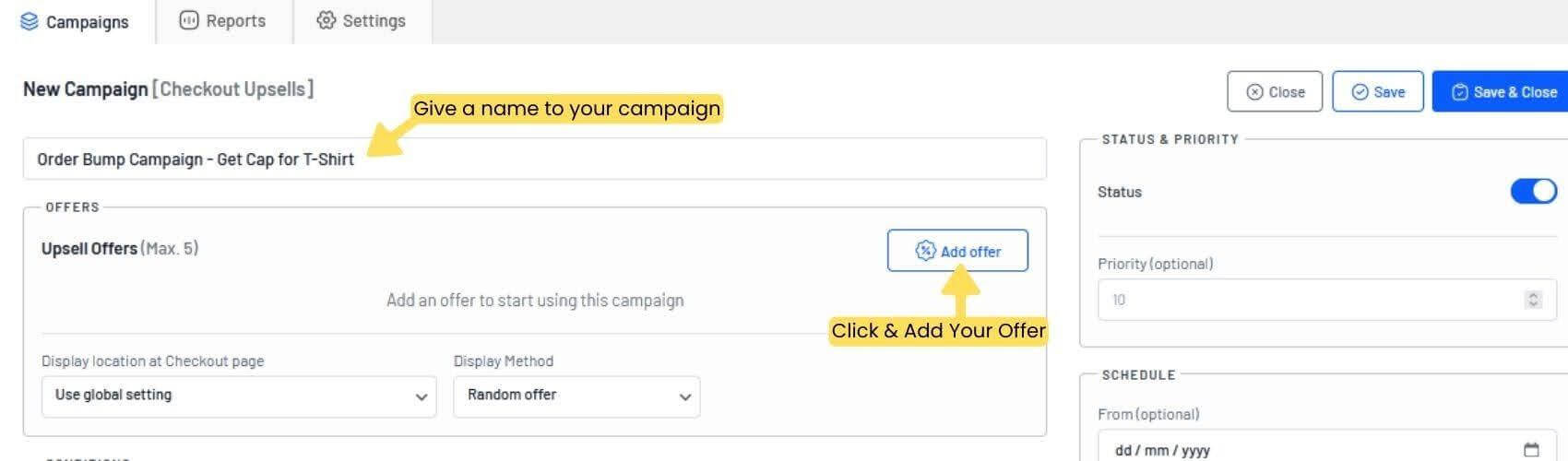
Task: Click the Campaigns stacked-layers icon
Action: (30, 21)
